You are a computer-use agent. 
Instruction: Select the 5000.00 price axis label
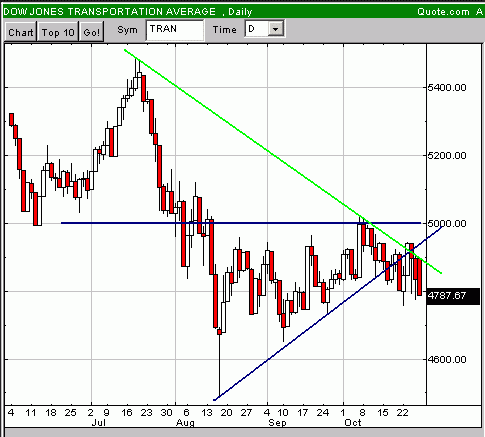(x=447, y=223)
